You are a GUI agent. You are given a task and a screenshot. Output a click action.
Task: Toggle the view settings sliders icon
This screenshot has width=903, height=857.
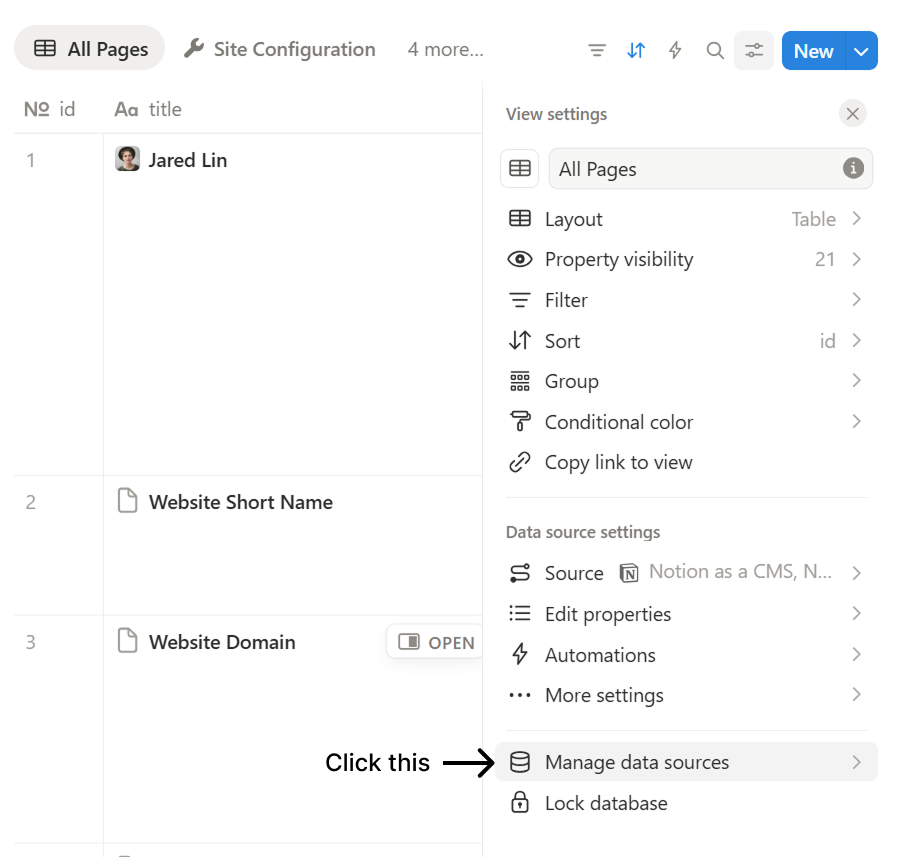coord(754,50)
